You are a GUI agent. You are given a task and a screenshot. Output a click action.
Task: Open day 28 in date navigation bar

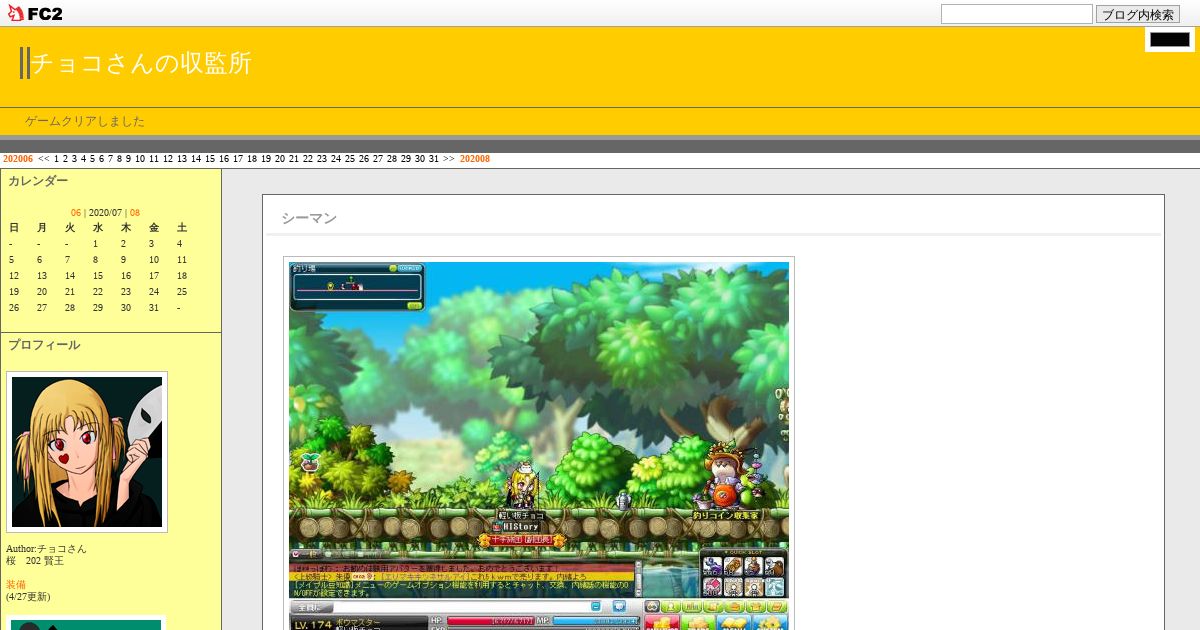pyautogui.click(x=392, y=159)
